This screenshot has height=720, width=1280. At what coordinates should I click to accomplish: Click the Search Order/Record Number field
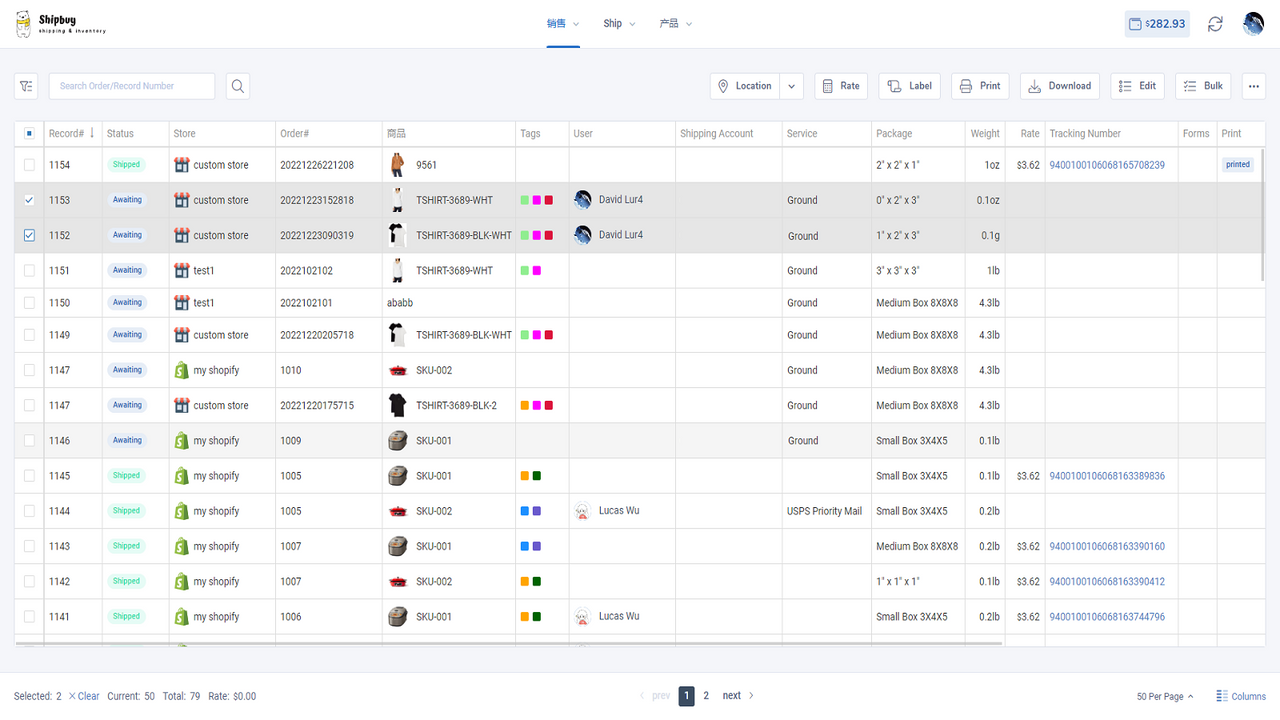132,86
